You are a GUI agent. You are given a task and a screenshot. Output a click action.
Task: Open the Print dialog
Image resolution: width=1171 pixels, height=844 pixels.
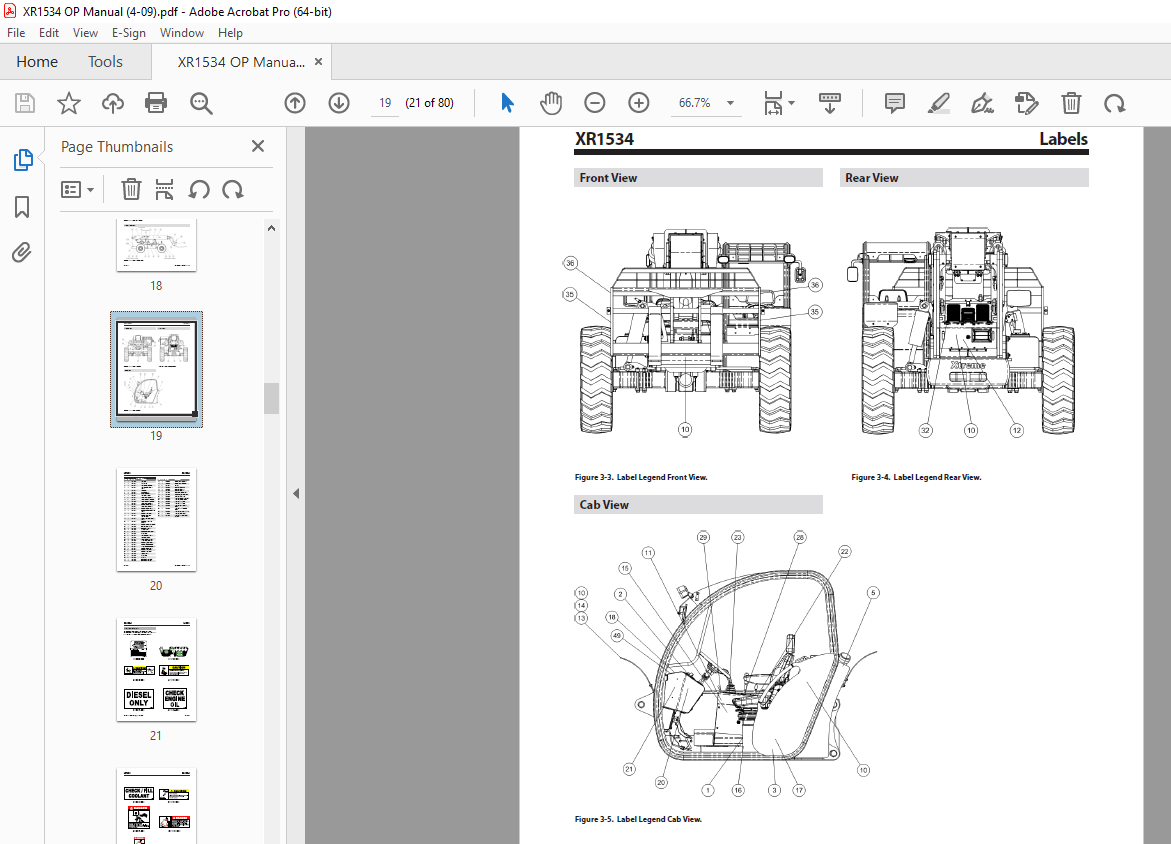[156, 102]
